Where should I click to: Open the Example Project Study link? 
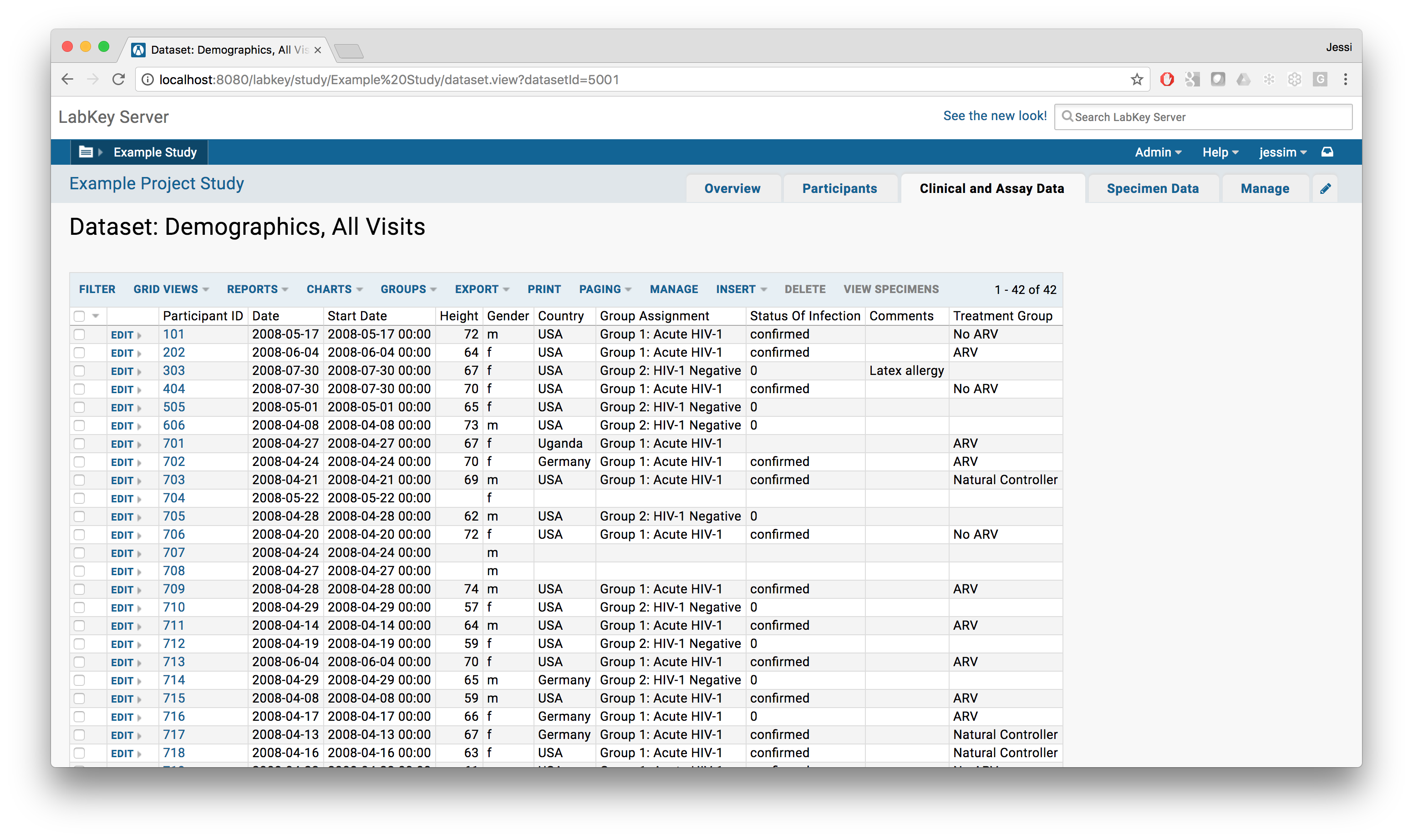(x=156, y=183)
